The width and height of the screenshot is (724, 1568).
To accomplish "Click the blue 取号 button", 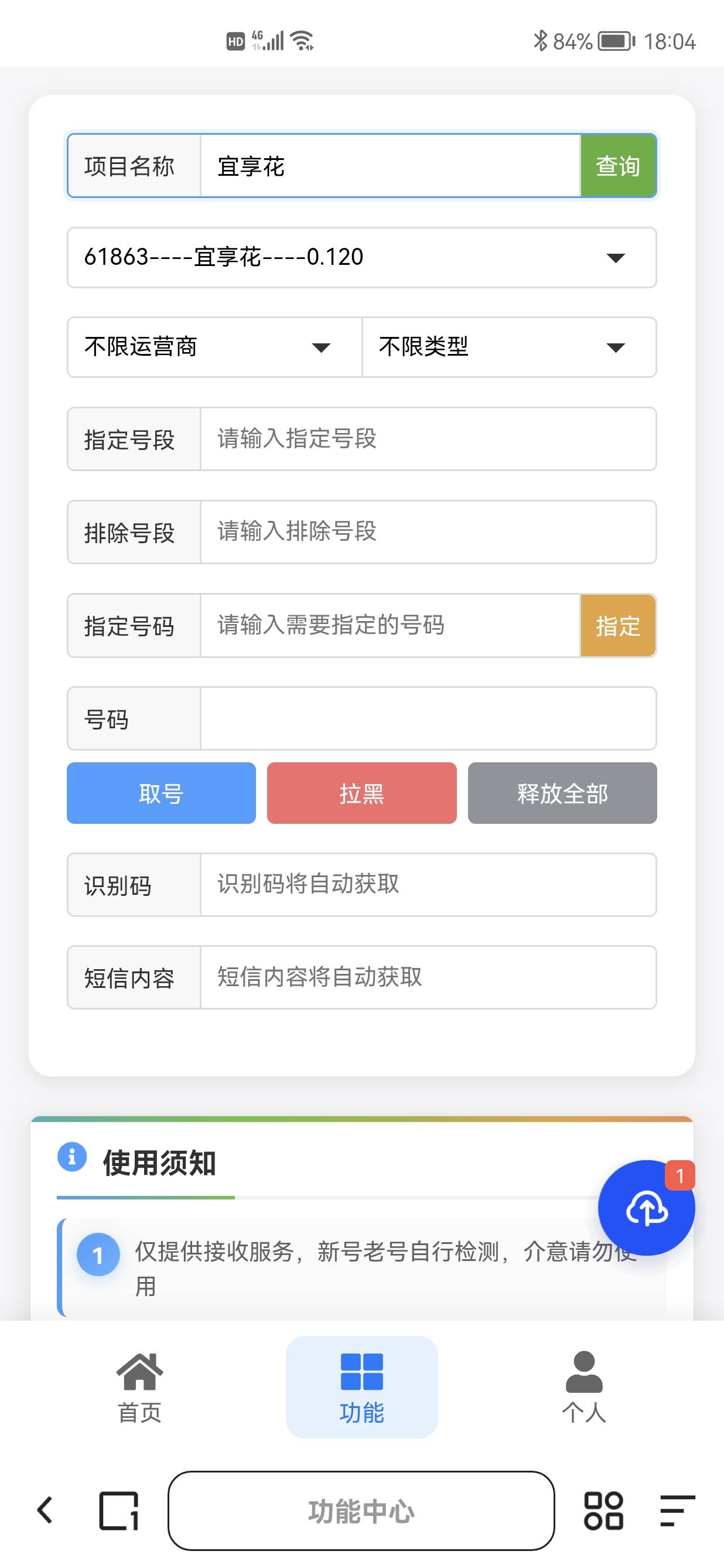I will (x=161, y=793).
